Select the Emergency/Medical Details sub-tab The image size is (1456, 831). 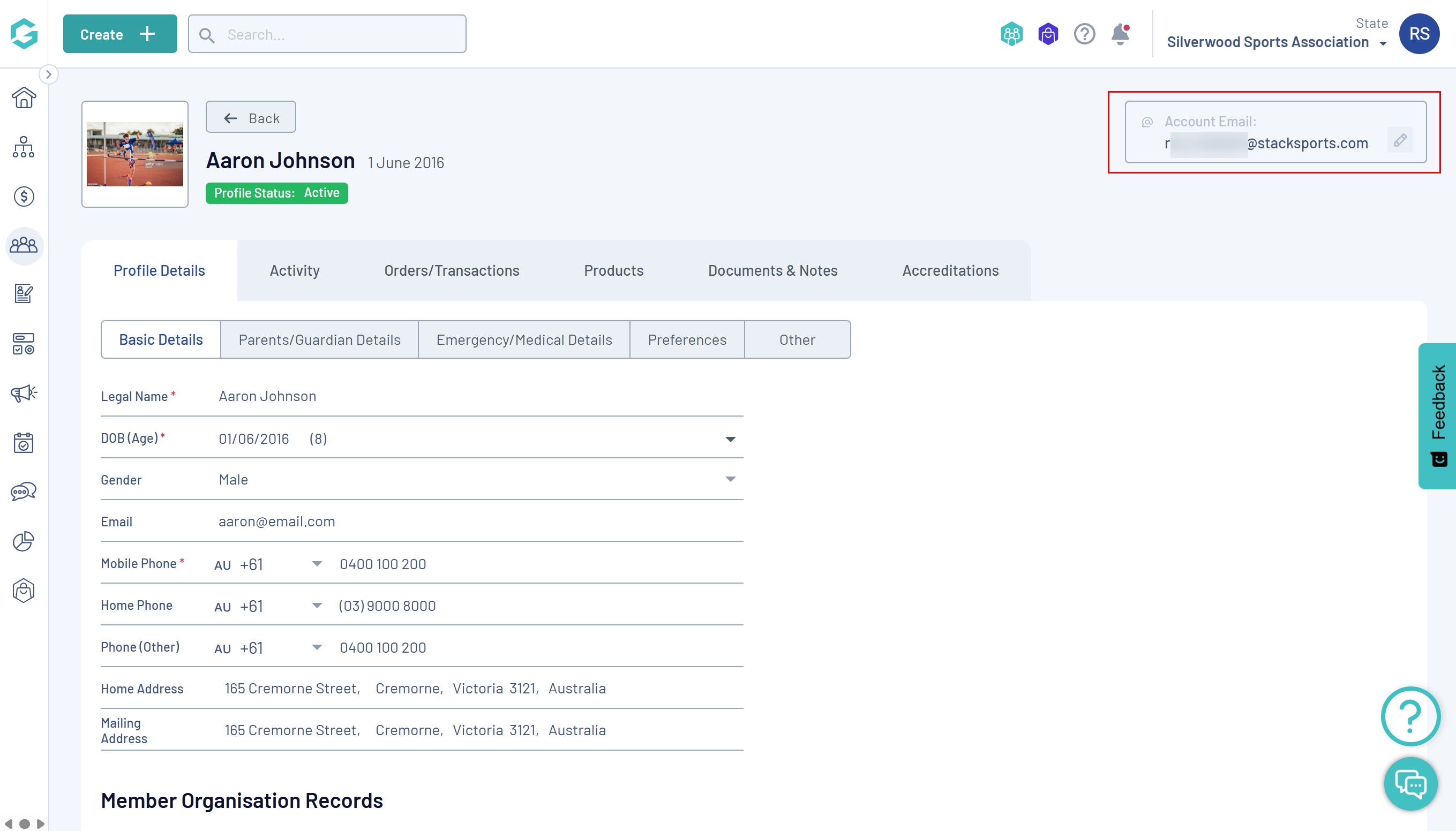523,339
